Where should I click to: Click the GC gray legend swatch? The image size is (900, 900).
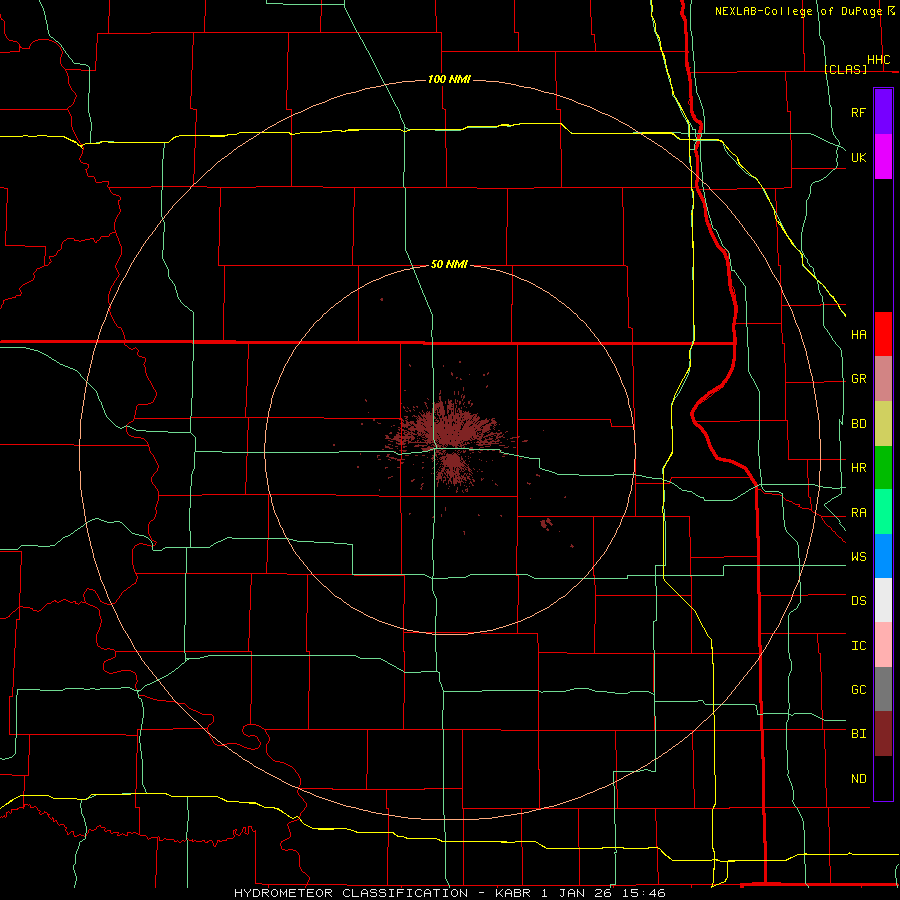point(883,689)
